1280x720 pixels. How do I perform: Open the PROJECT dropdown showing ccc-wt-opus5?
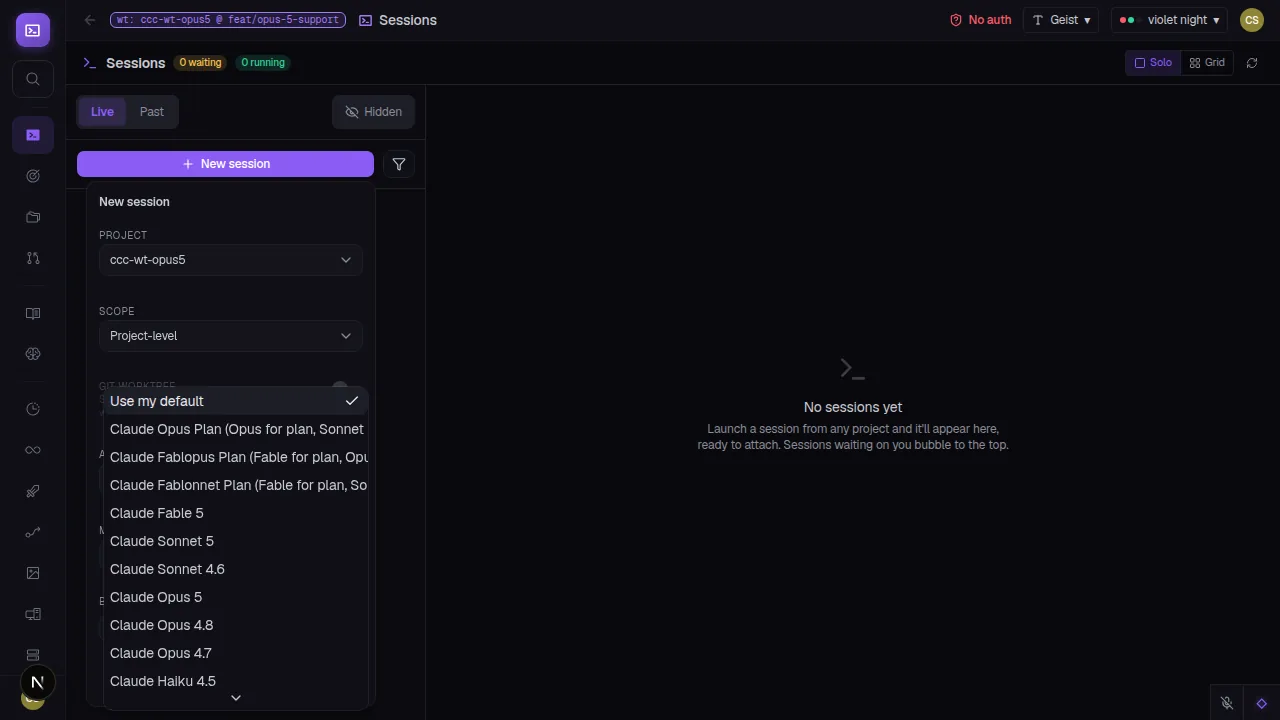pos(231,260)
